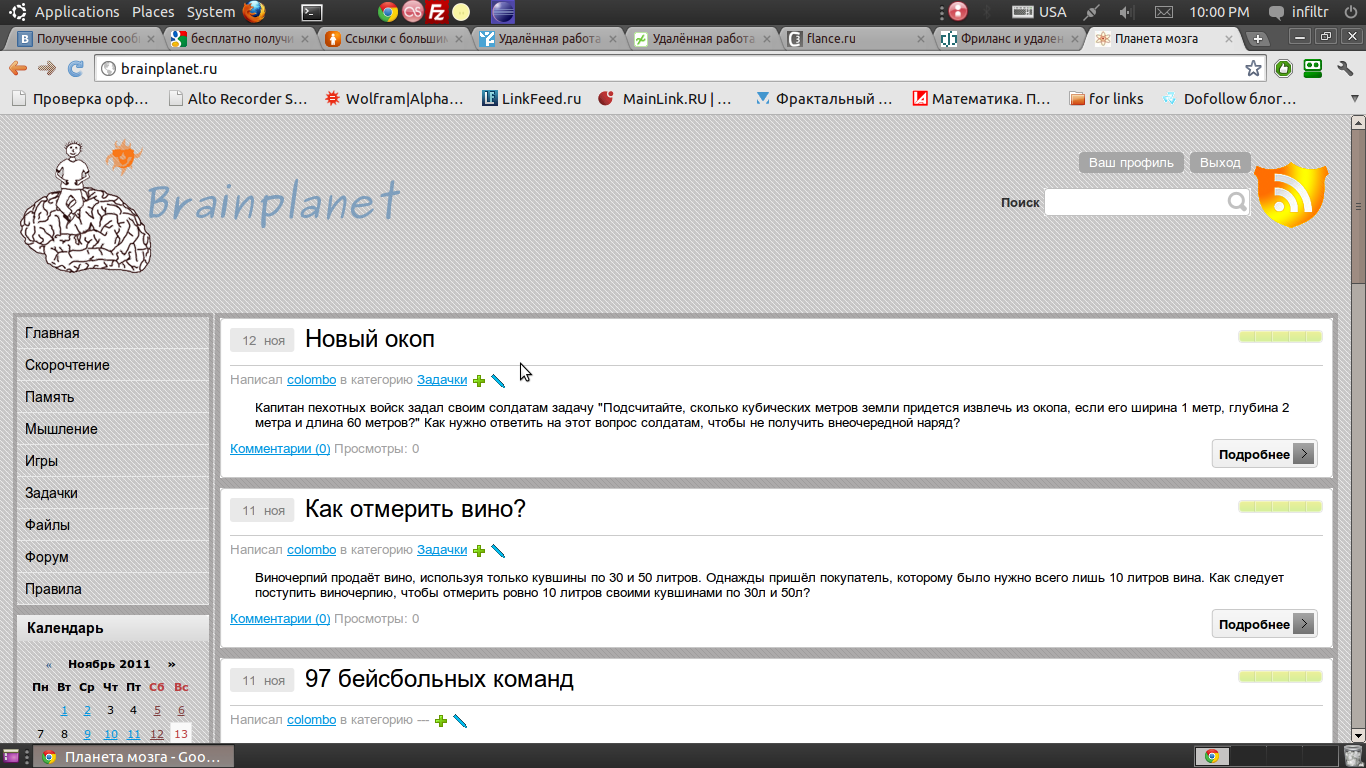This screenshot has width=1366, height=768.
Task: Reload the brainplanet.ru page
Action: click(75, 69)
